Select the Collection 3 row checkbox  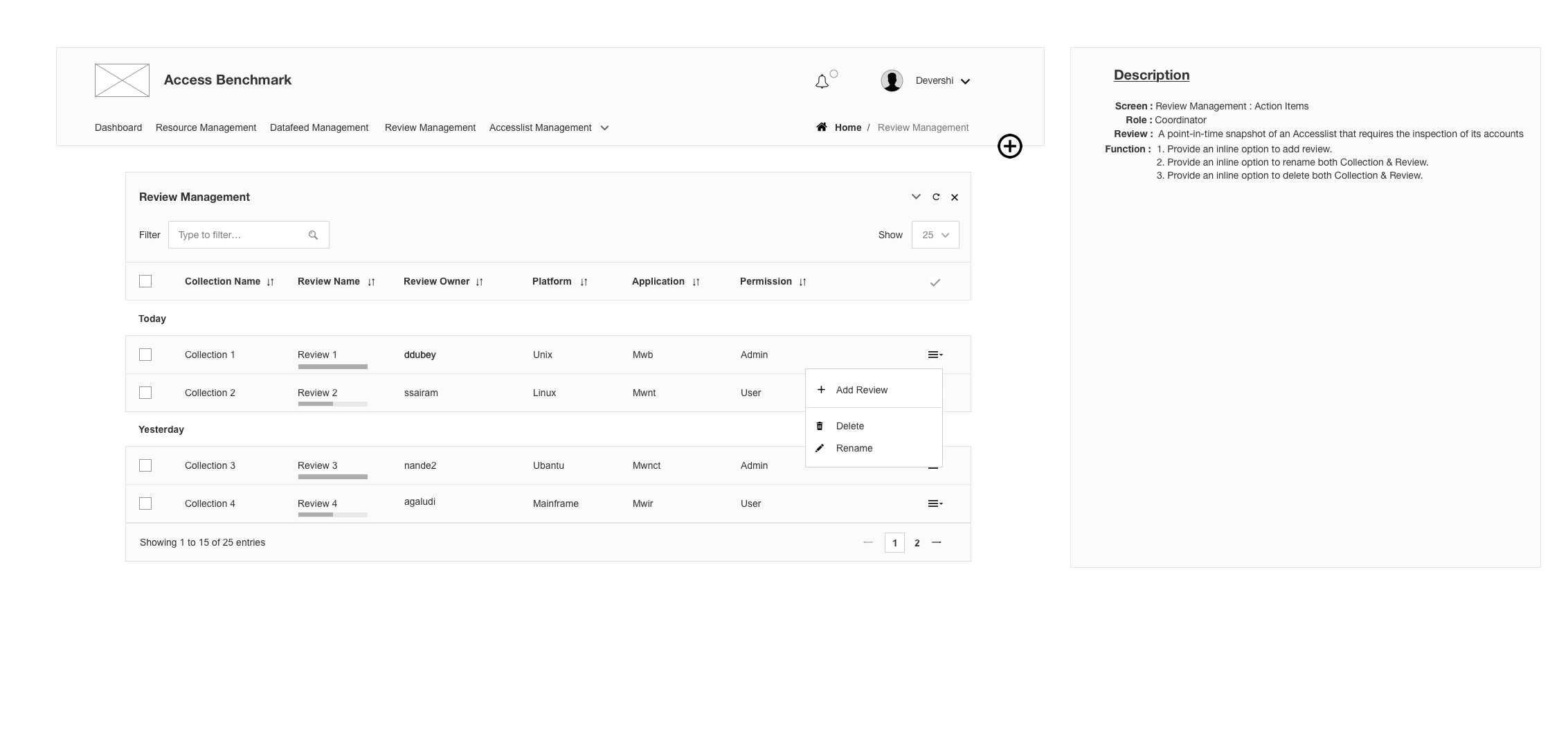(145, 465)
